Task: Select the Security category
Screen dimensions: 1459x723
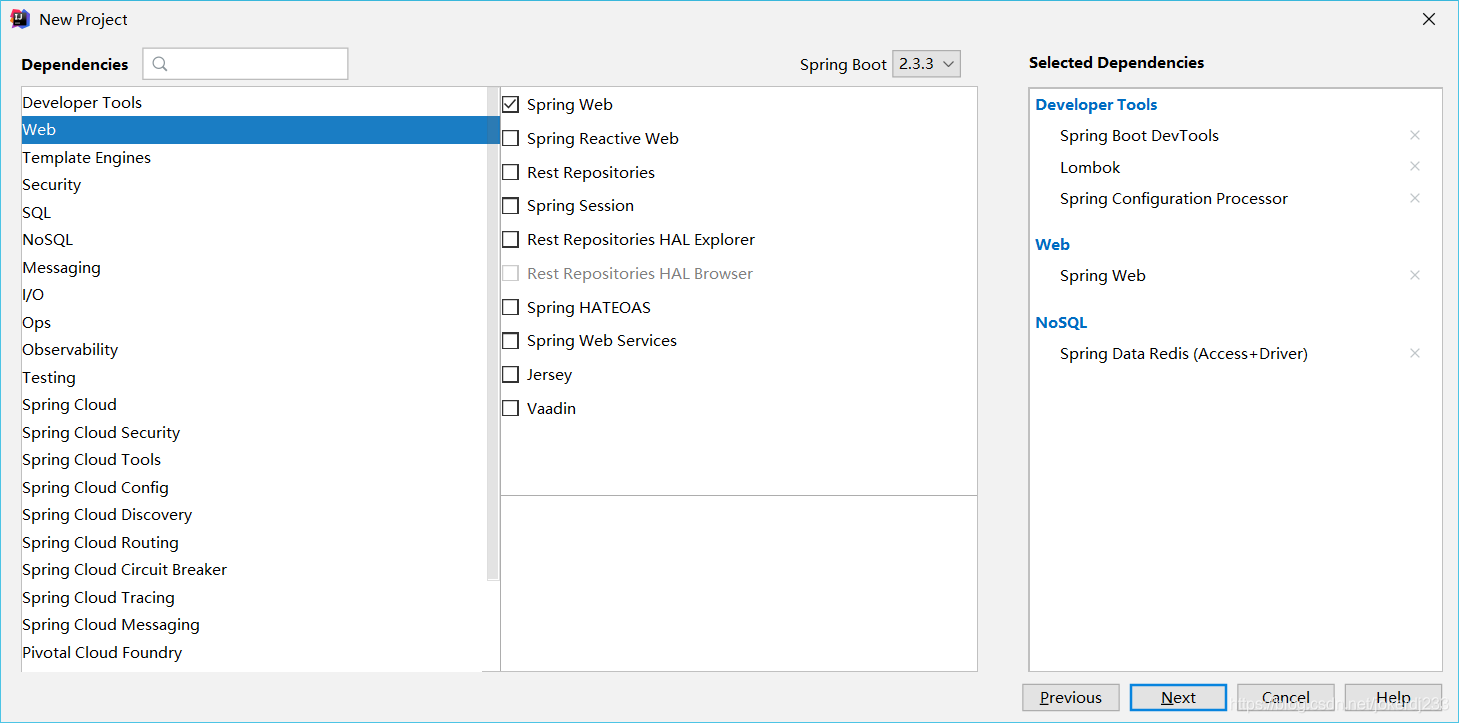Action: coord(52,185)
